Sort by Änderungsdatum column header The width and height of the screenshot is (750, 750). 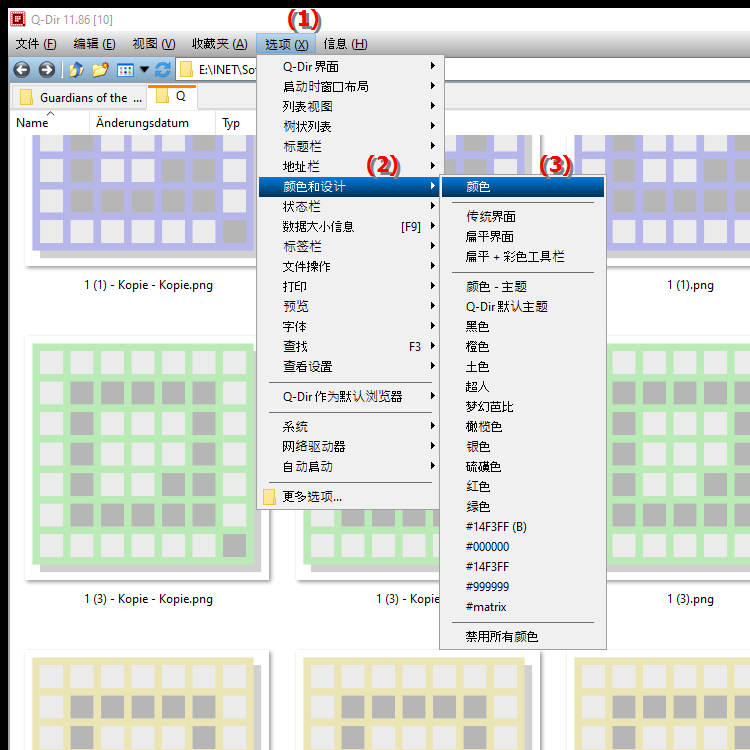[x=152, y=123]
